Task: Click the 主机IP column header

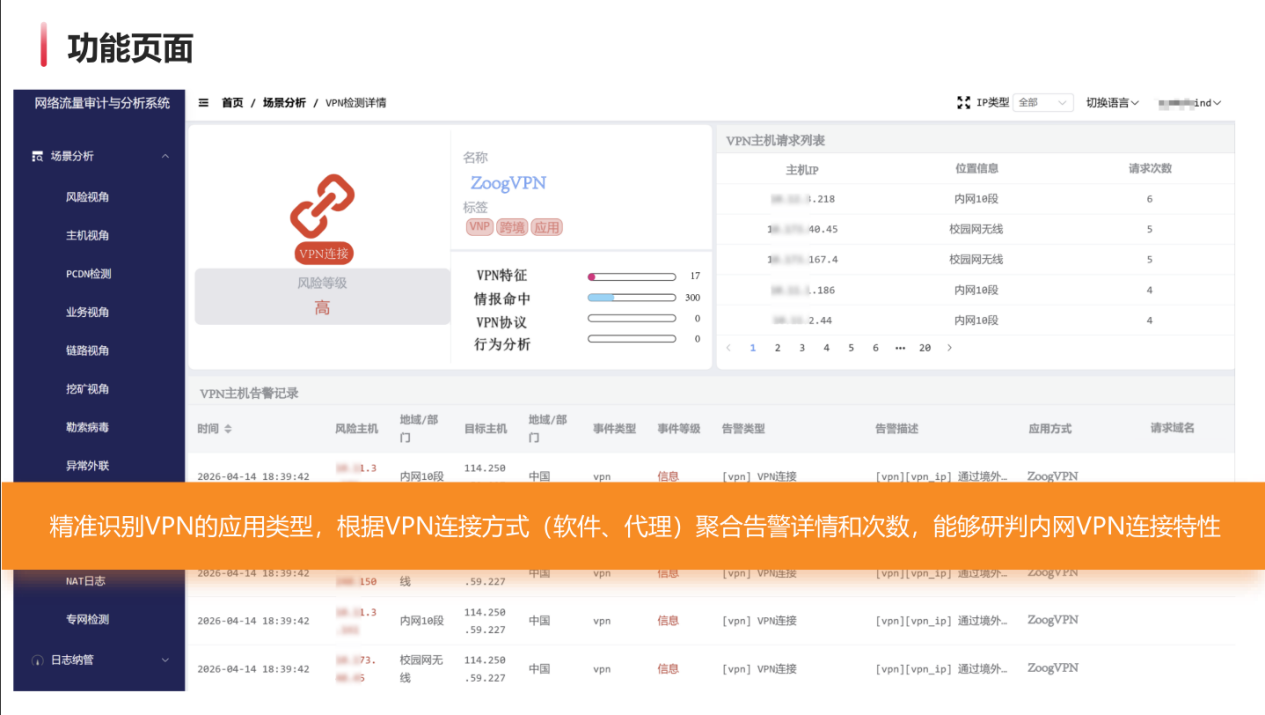Action: pos(802,169)
